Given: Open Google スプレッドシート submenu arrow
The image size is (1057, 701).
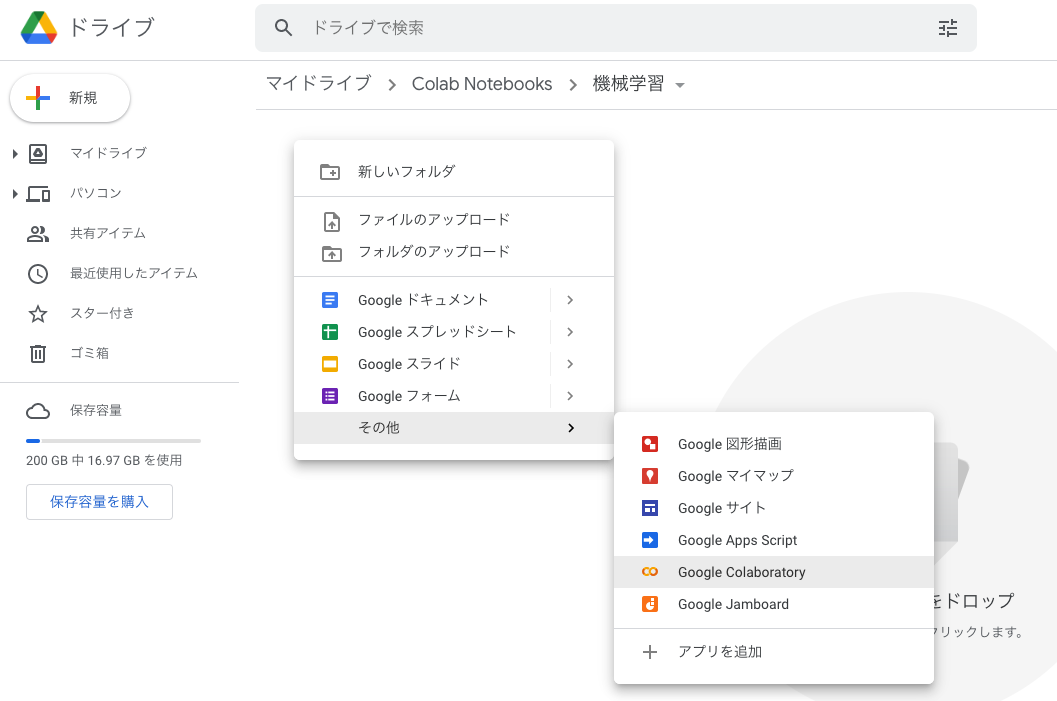Looking at the screenshot, I should point(570,332).
